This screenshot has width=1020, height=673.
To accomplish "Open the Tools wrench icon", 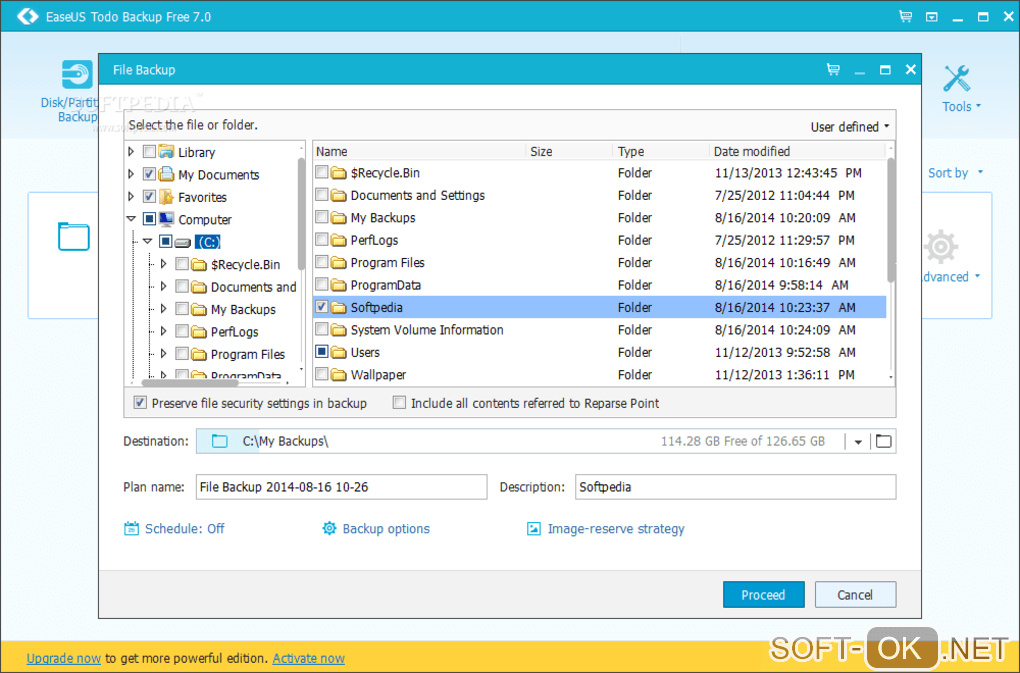I will tap(957, 79).
